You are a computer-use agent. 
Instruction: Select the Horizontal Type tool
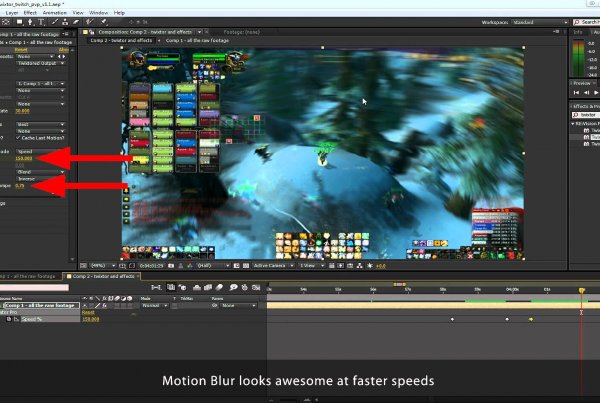[x=41, y=22]
